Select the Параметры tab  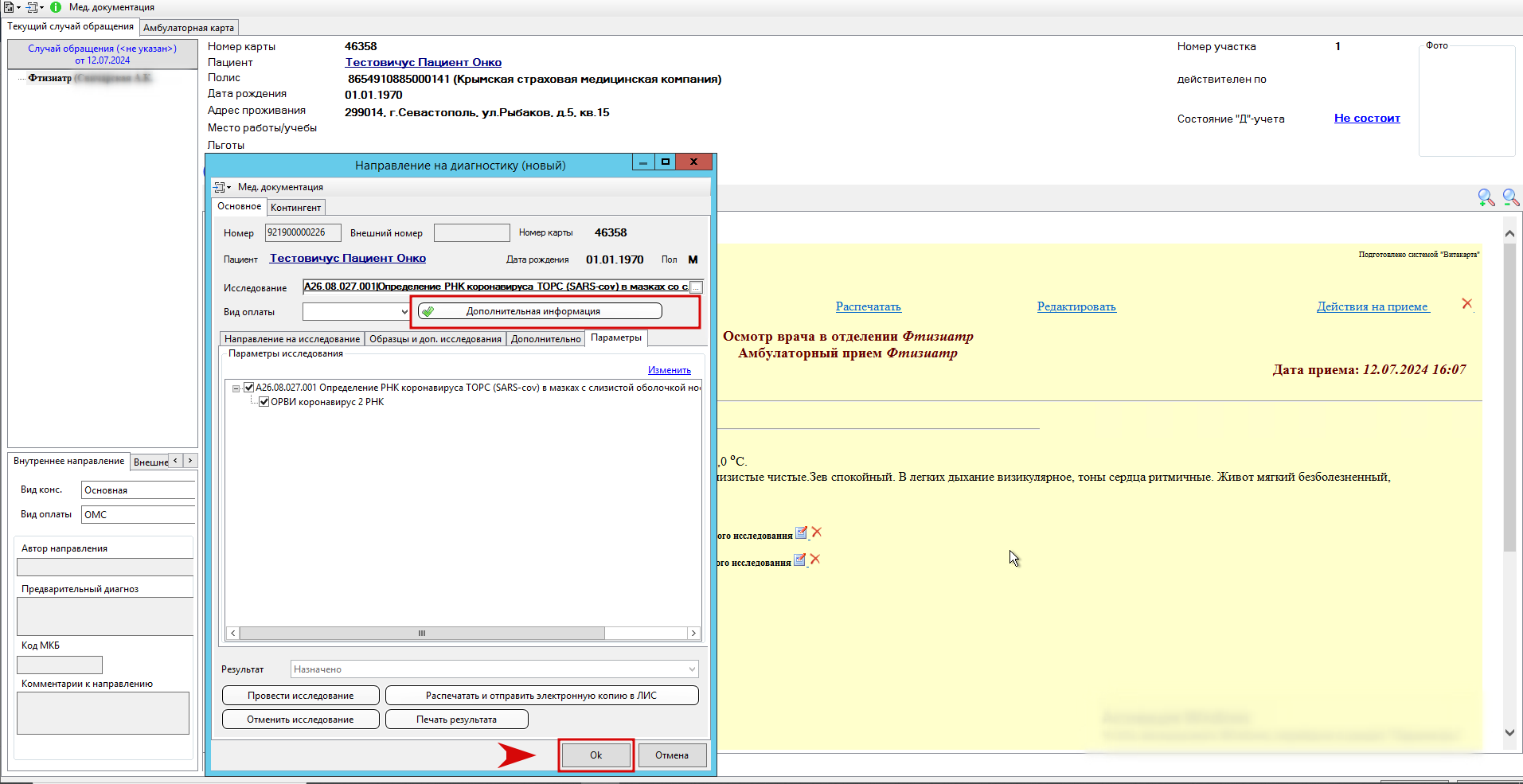[616, 337]
